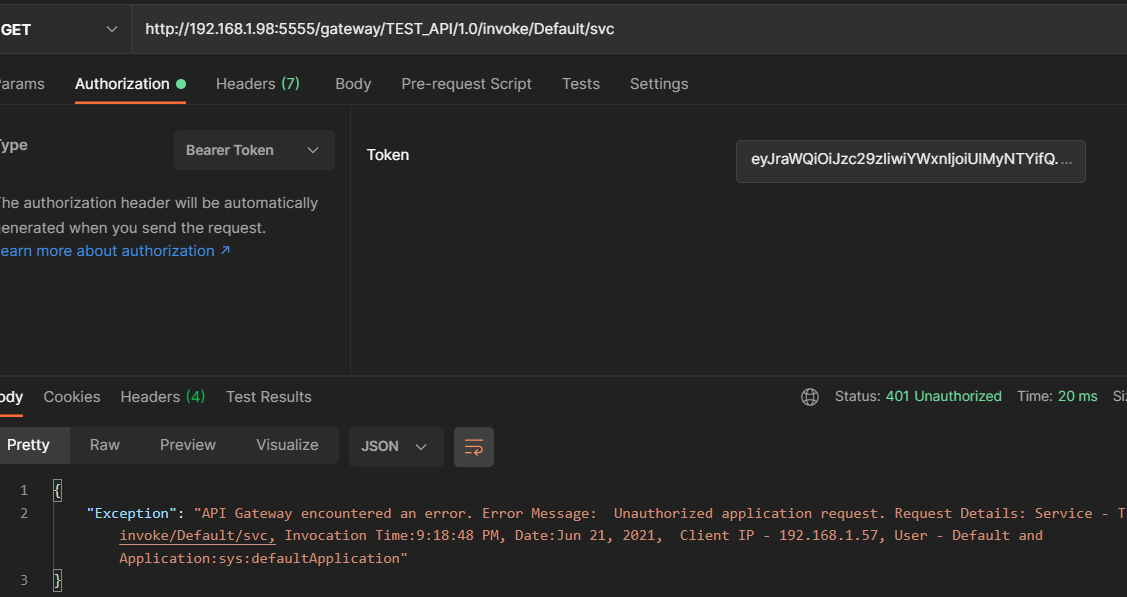Select the request Body tab
Image resolution: width=1127 pixels, height=597 pixels.
coord(353,84)
